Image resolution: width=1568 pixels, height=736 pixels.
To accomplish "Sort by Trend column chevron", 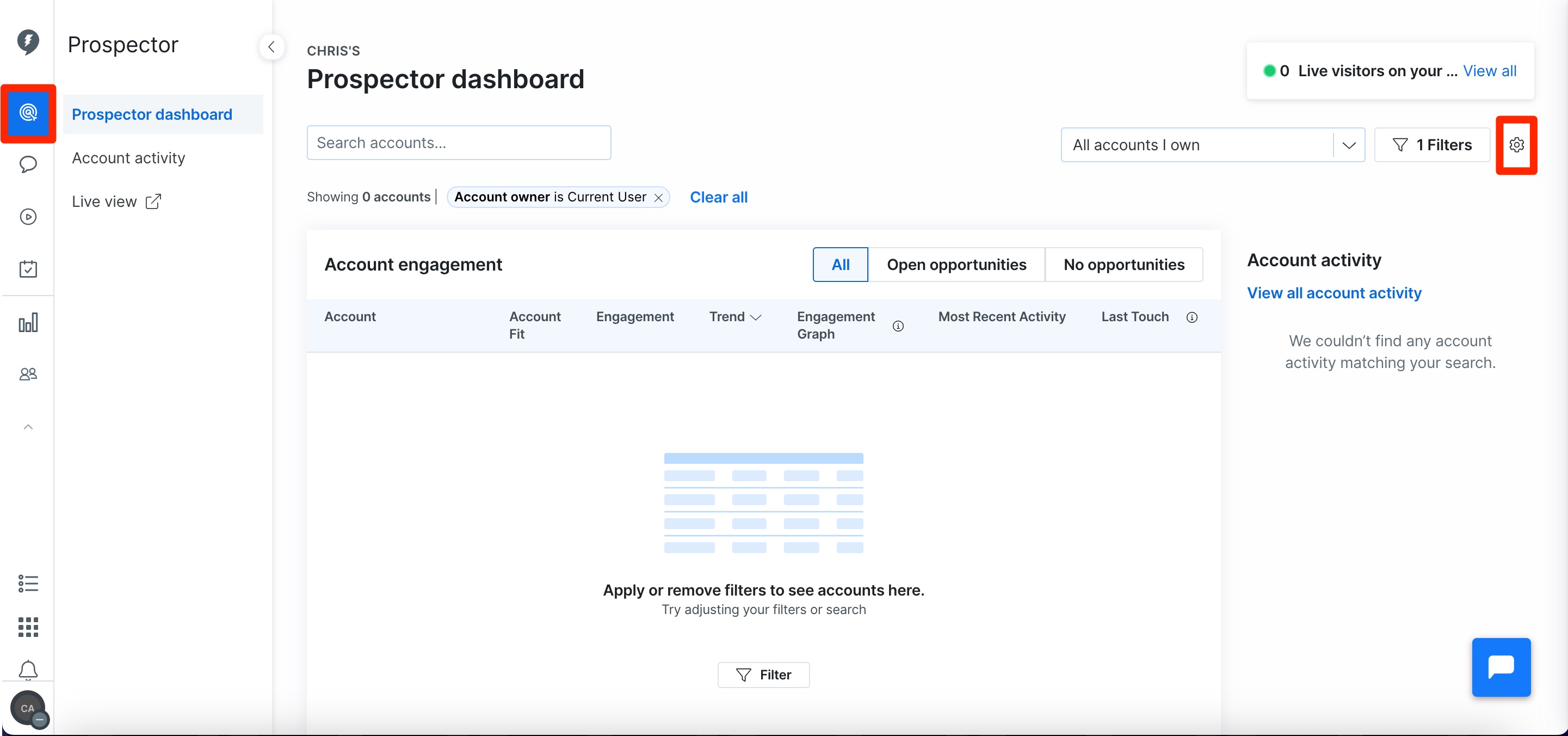I will pyautogui.click(x=756, y=317).
